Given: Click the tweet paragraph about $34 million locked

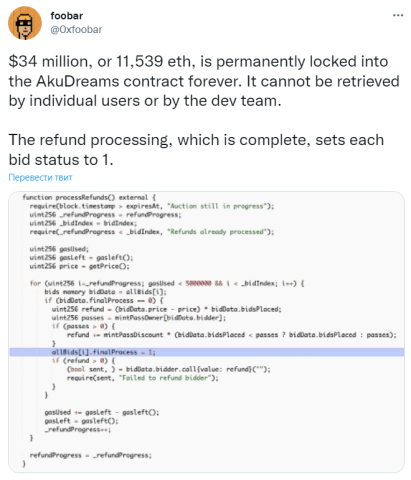Looking at the screenshot, I should (204, 81).
